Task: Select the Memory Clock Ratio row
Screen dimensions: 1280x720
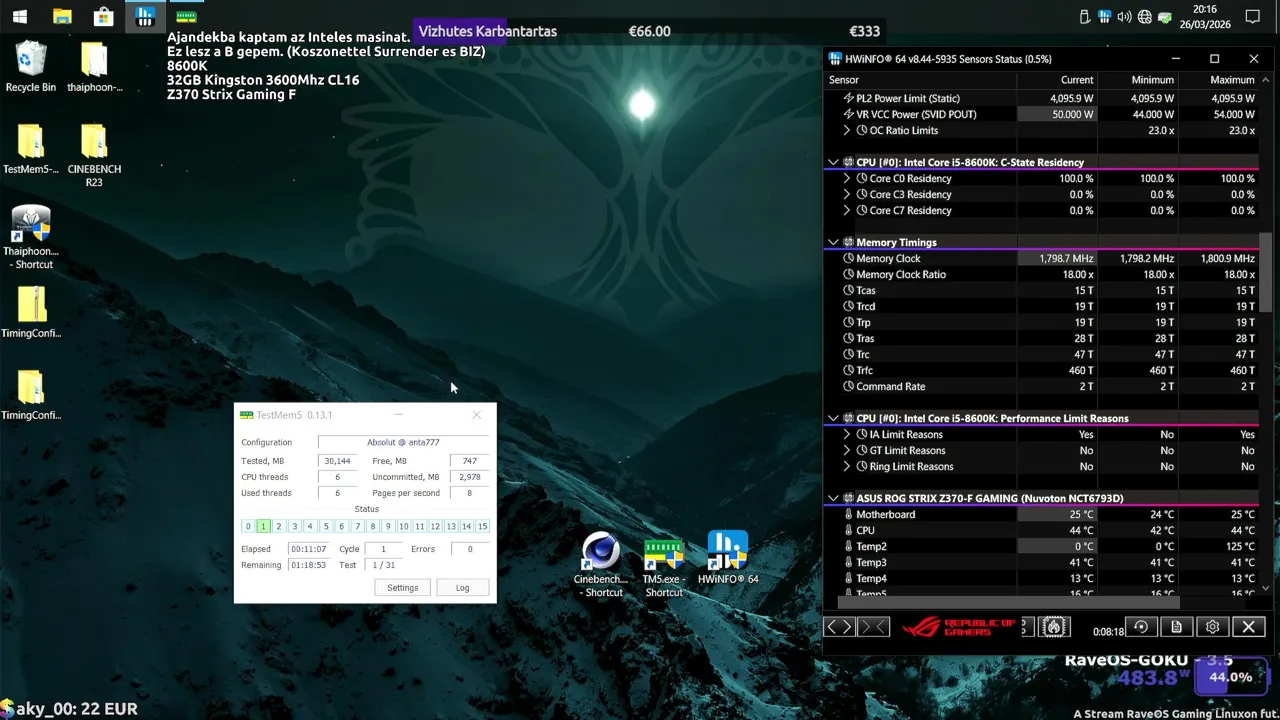Action: [x=1040, y=274]
